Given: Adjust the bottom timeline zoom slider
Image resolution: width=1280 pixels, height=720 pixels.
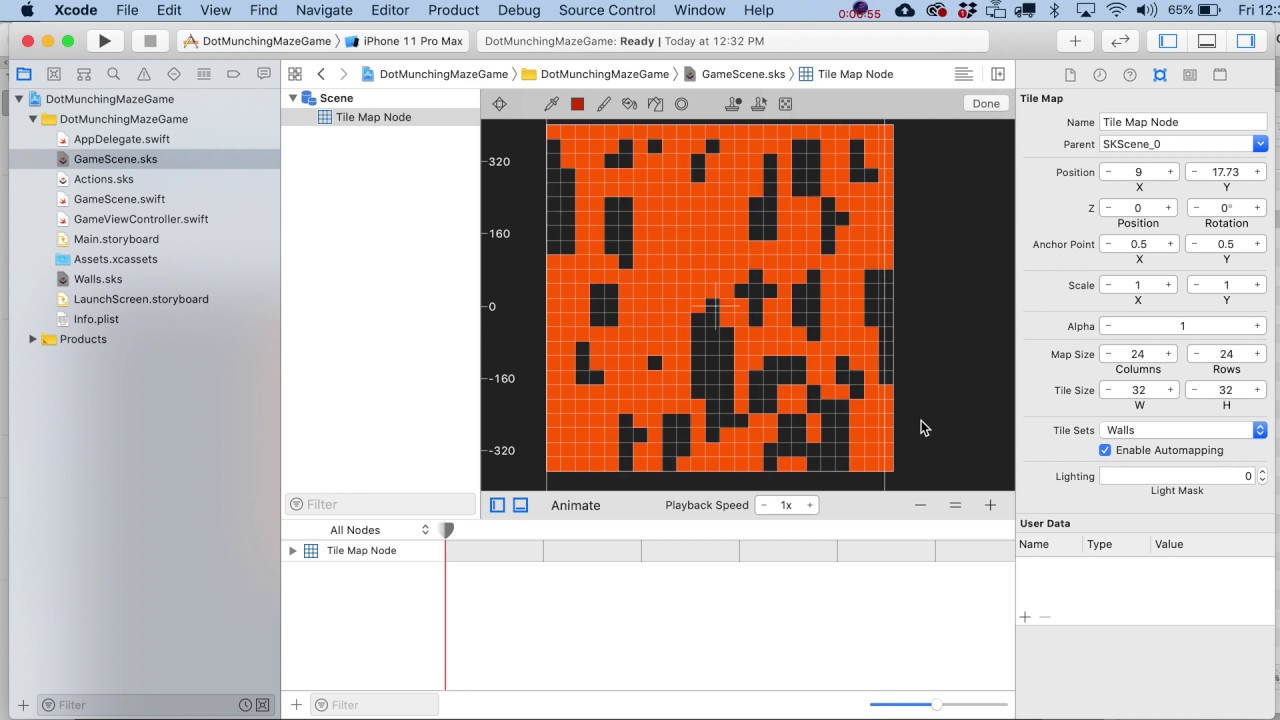Looking at the screenshot, I should coord(937,705).
